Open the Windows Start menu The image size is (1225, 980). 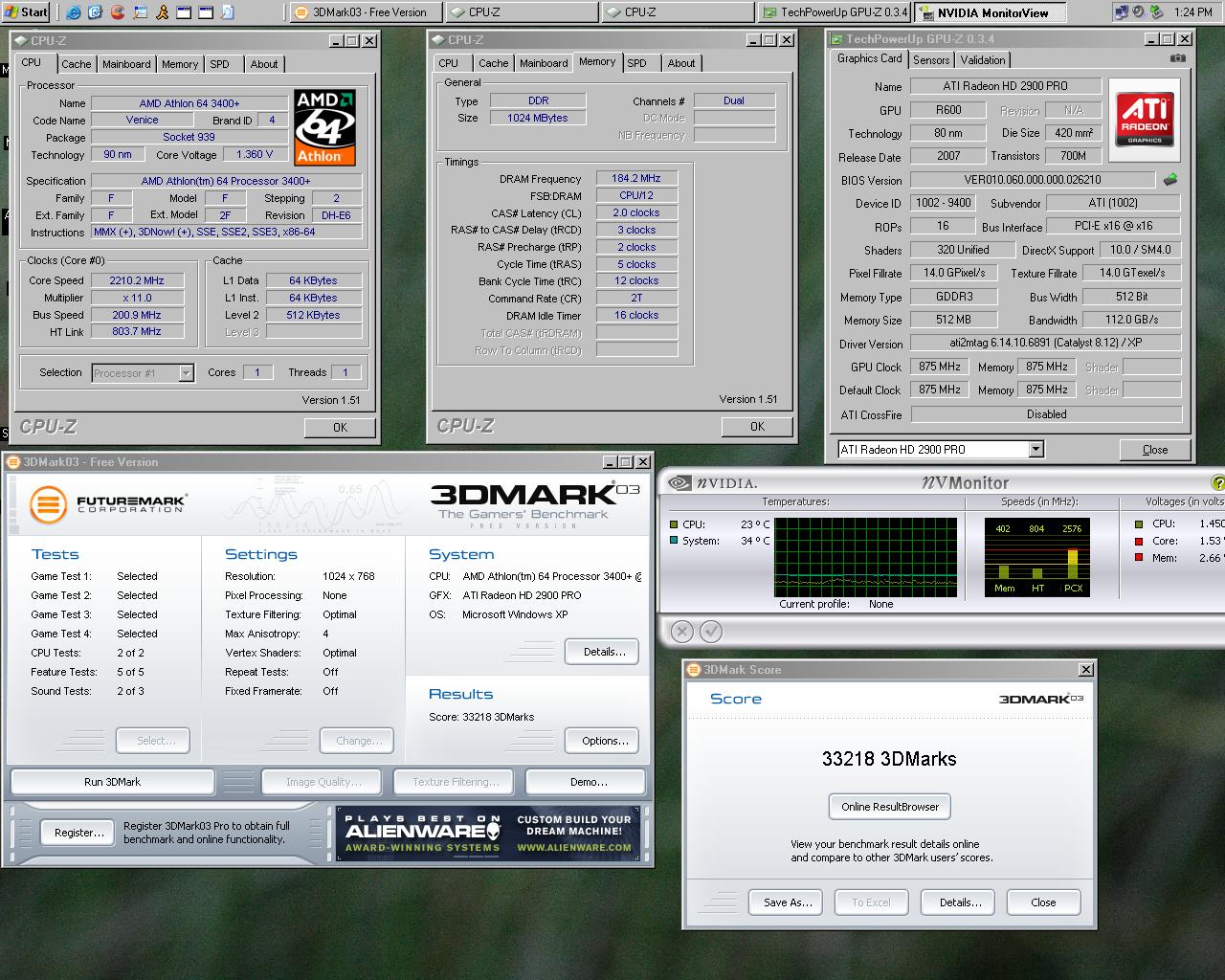coord(26,12)
